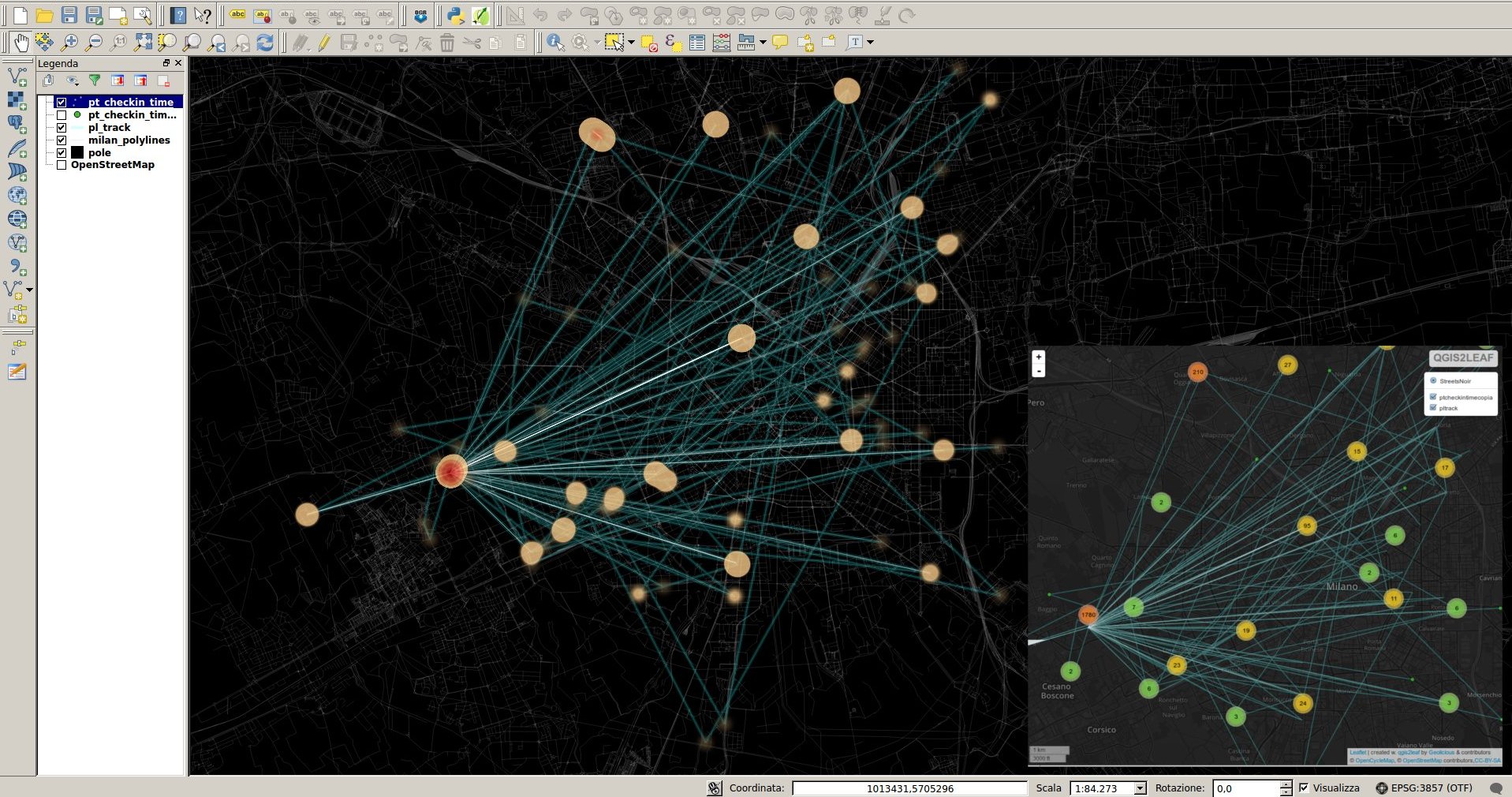1512x797 pixels.
Task: Uncheck visibility of pt_checkin_time layer
Action: tap(62, 102)
